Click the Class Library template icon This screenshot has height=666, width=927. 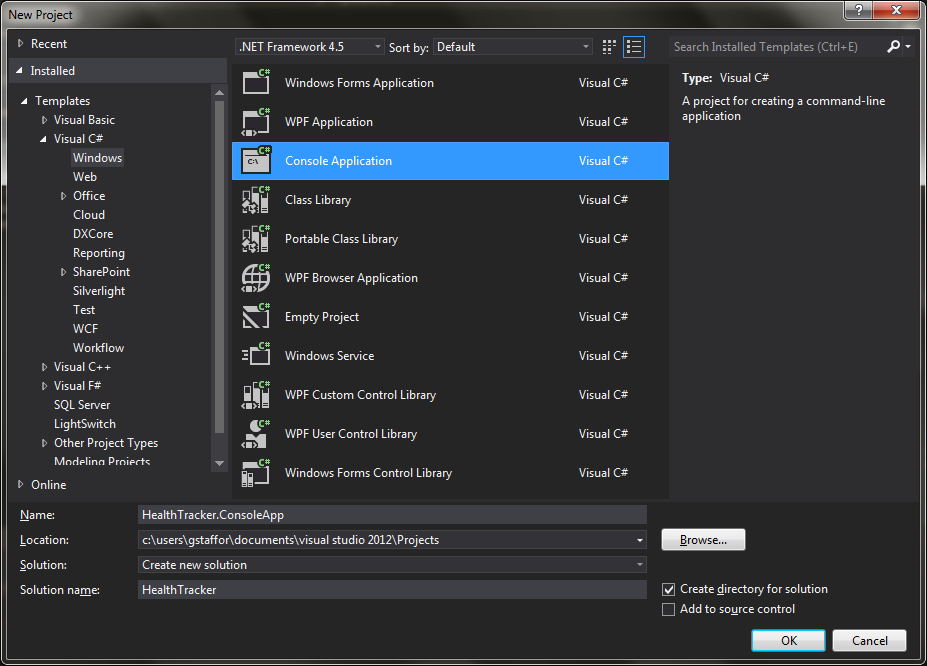256,199
